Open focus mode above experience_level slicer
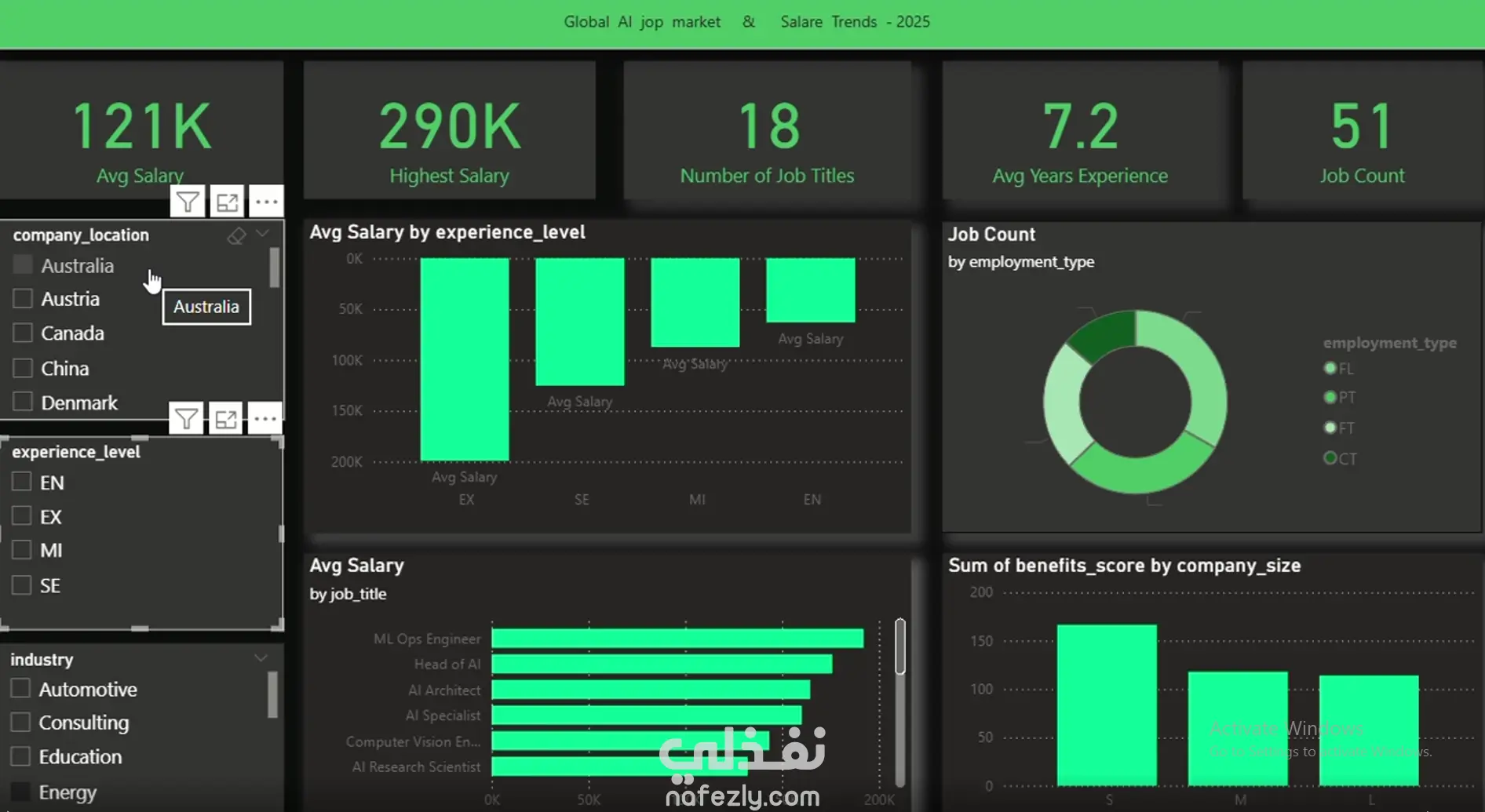The height and width of the screenshot is (812, 1485). pyautogui.click(x=226, y=419)
